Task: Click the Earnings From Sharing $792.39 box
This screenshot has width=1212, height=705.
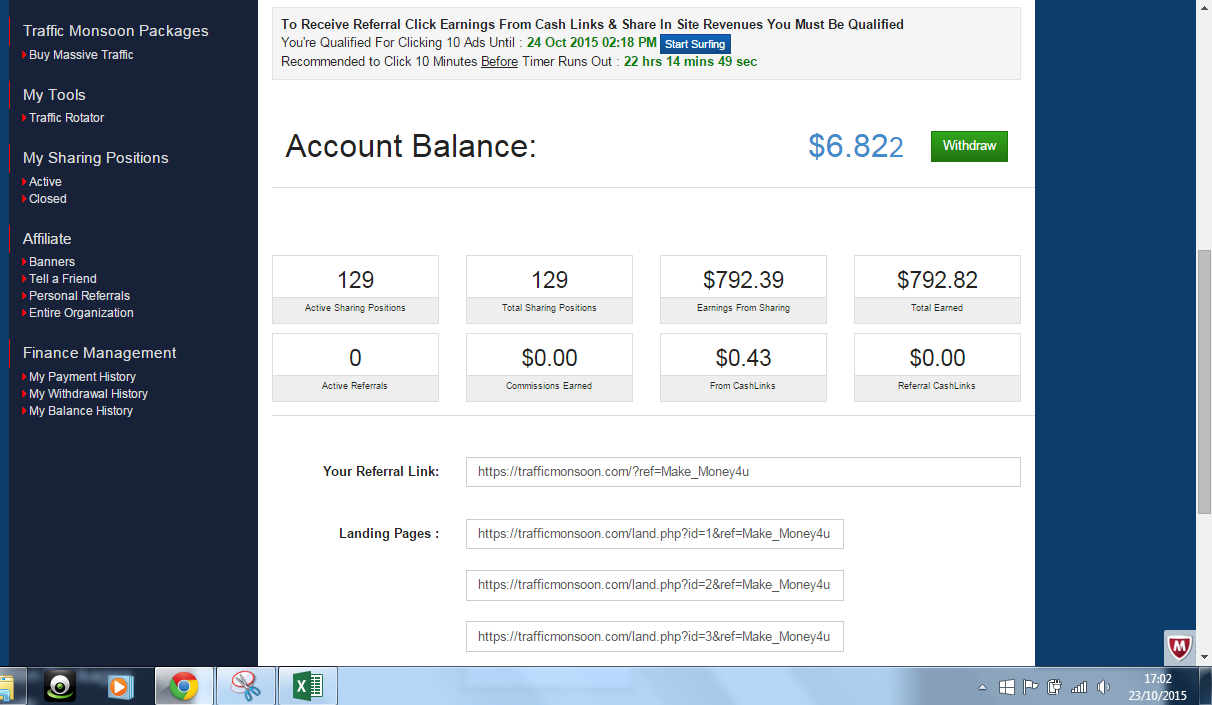Action: click(743, 289)
